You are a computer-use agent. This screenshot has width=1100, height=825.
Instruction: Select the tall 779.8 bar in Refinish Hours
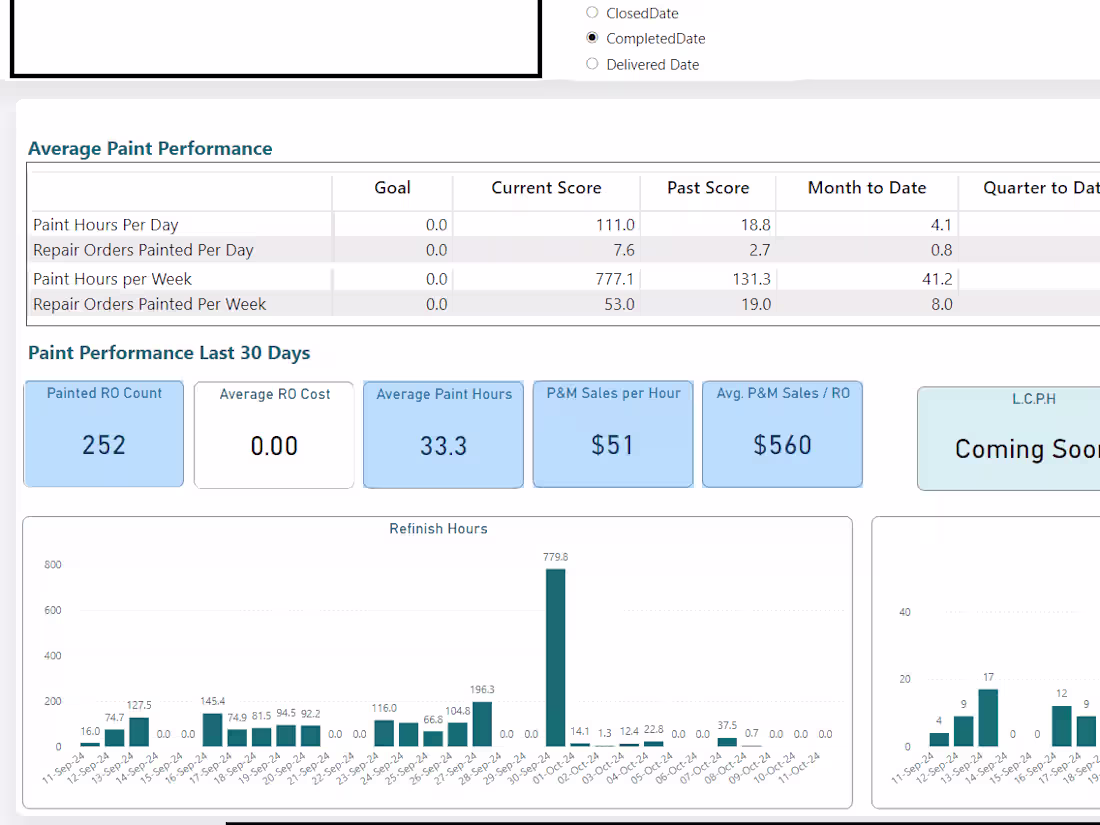click(x=556, y=655)
